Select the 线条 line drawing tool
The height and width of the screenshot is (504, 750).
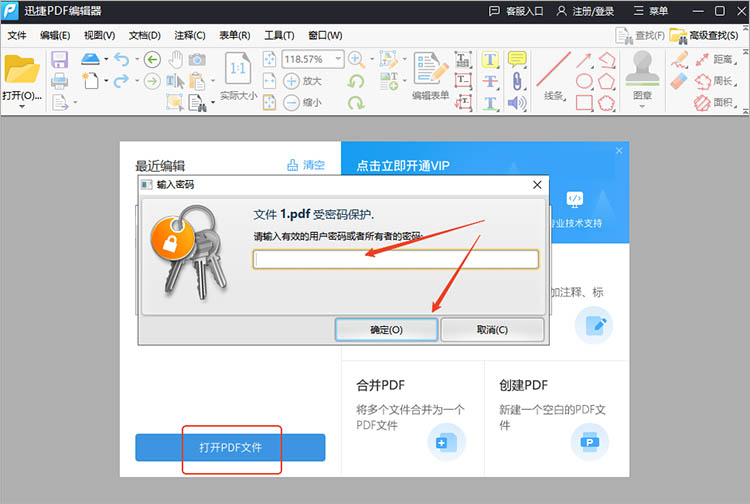[554, 76]
